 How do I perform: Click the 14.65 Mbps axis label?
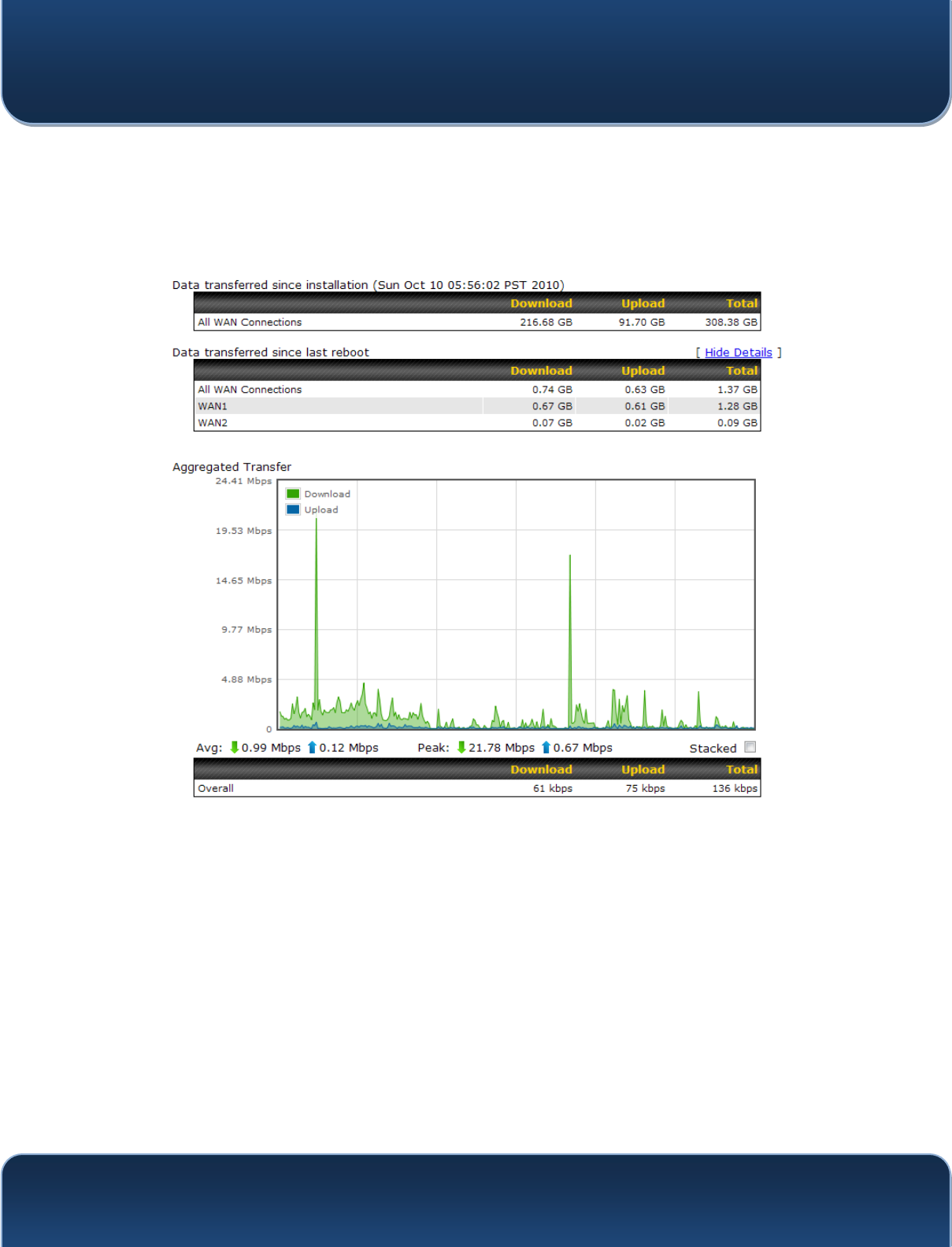click(x=243, y=580)
